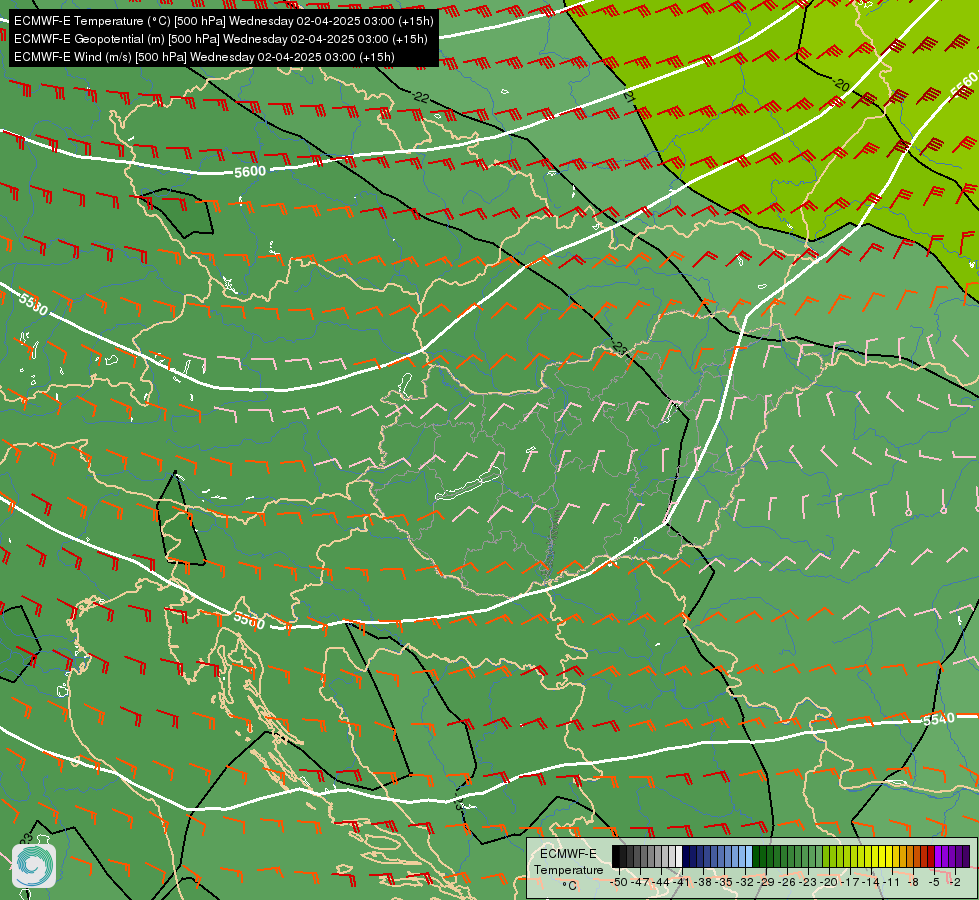Screen dimensions: 979x900
Task: Click the 5600 geopotential contour label
Action: point(250,172)
